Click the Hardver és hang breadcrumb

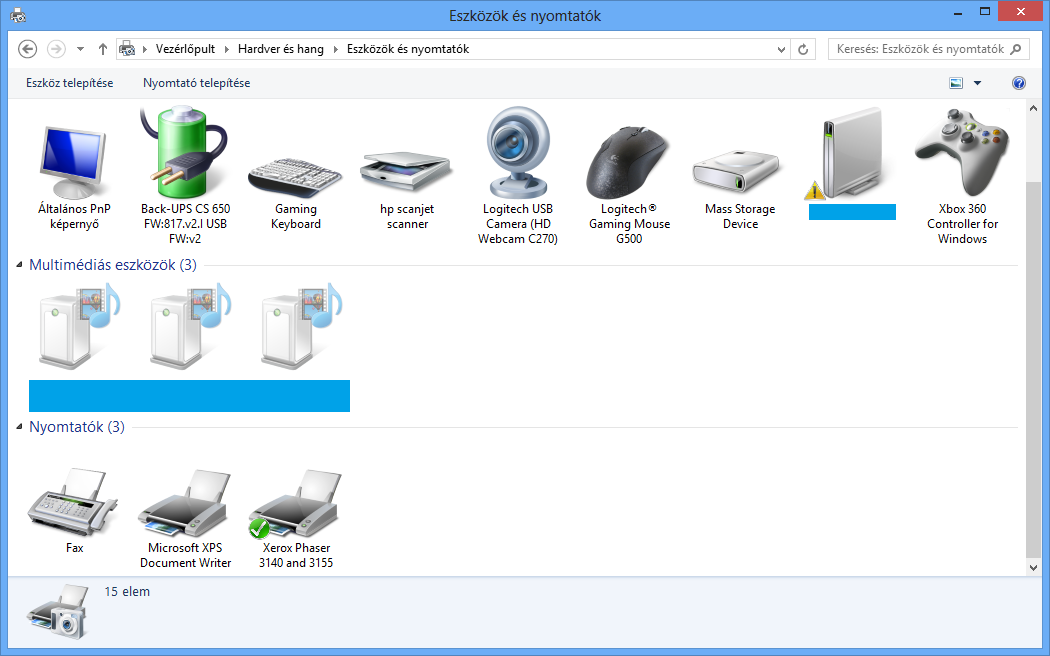pos(281,49)
